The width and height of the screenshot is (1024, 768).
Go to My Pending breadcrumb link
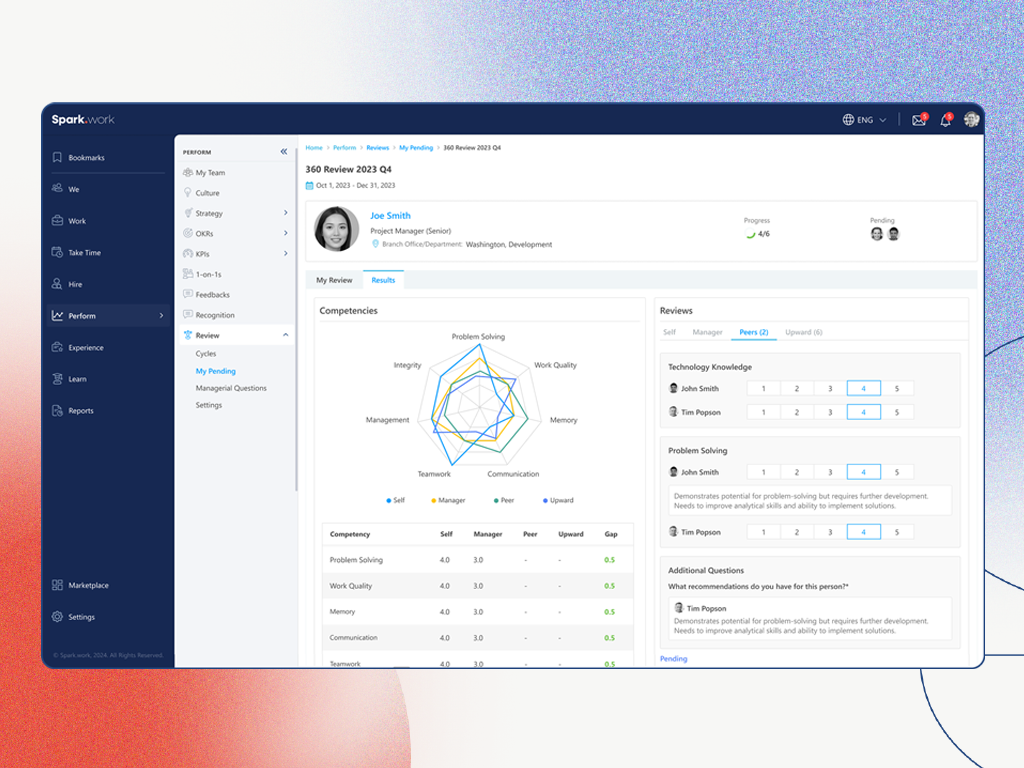click(x=416, y=148)
